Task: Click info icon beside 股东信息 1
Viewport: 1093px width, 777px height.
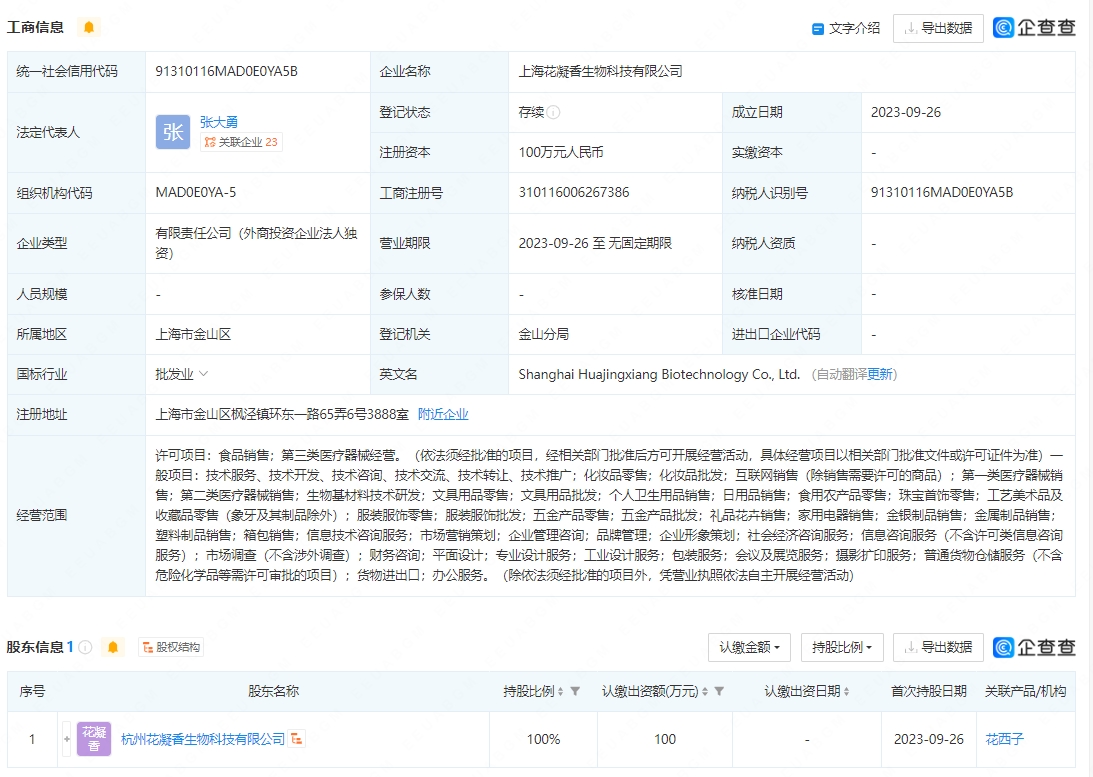Action: [85, 647]
